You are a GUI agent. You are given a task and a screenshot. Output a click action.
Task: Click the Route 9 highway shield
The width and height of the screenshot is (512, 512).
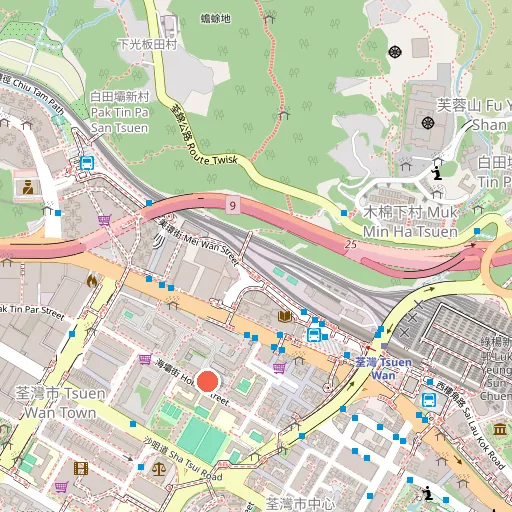click(x=232, y=205)
